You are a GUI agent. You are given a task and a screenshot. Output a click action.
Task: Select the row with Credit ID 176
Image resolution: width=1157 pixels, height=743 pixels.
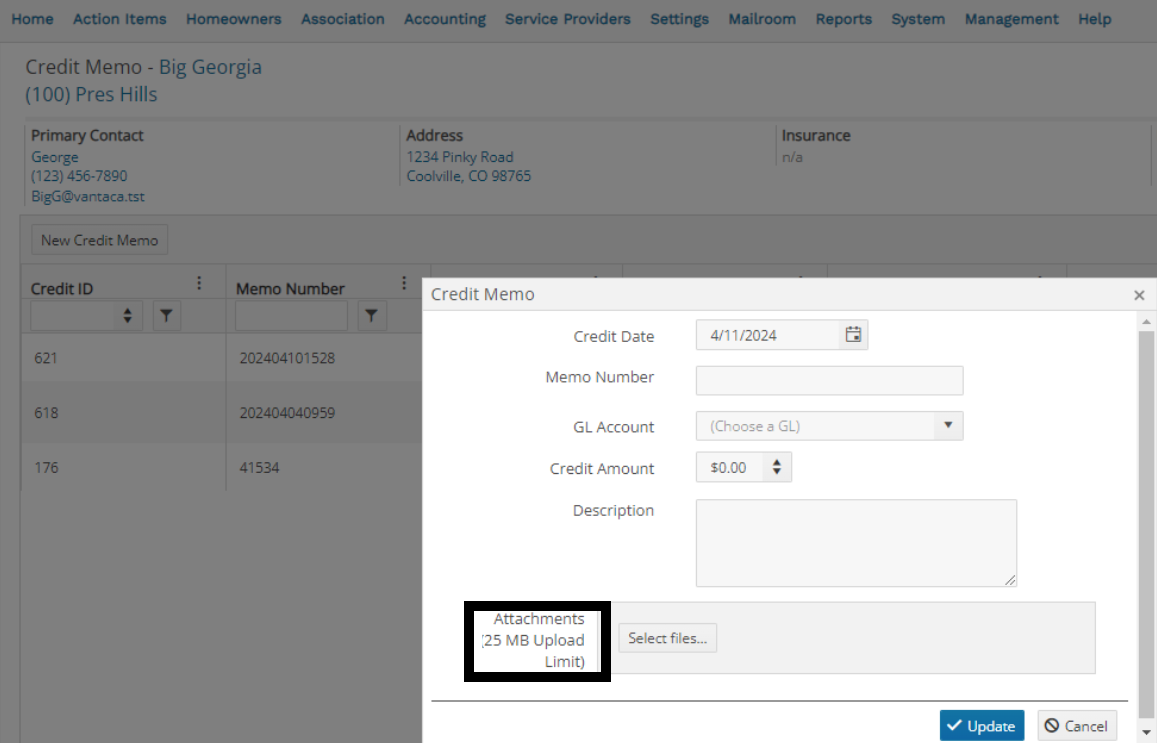[x=221, y=467]
